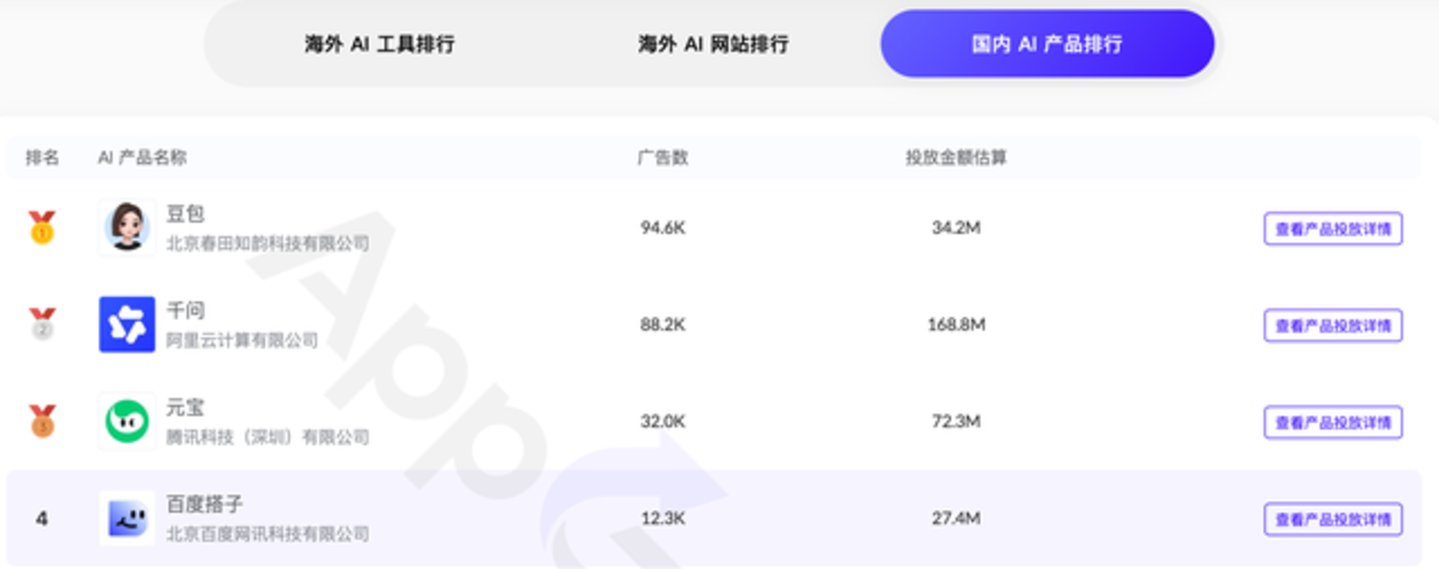Click the AI 产品名称 column header

point(142,157)
